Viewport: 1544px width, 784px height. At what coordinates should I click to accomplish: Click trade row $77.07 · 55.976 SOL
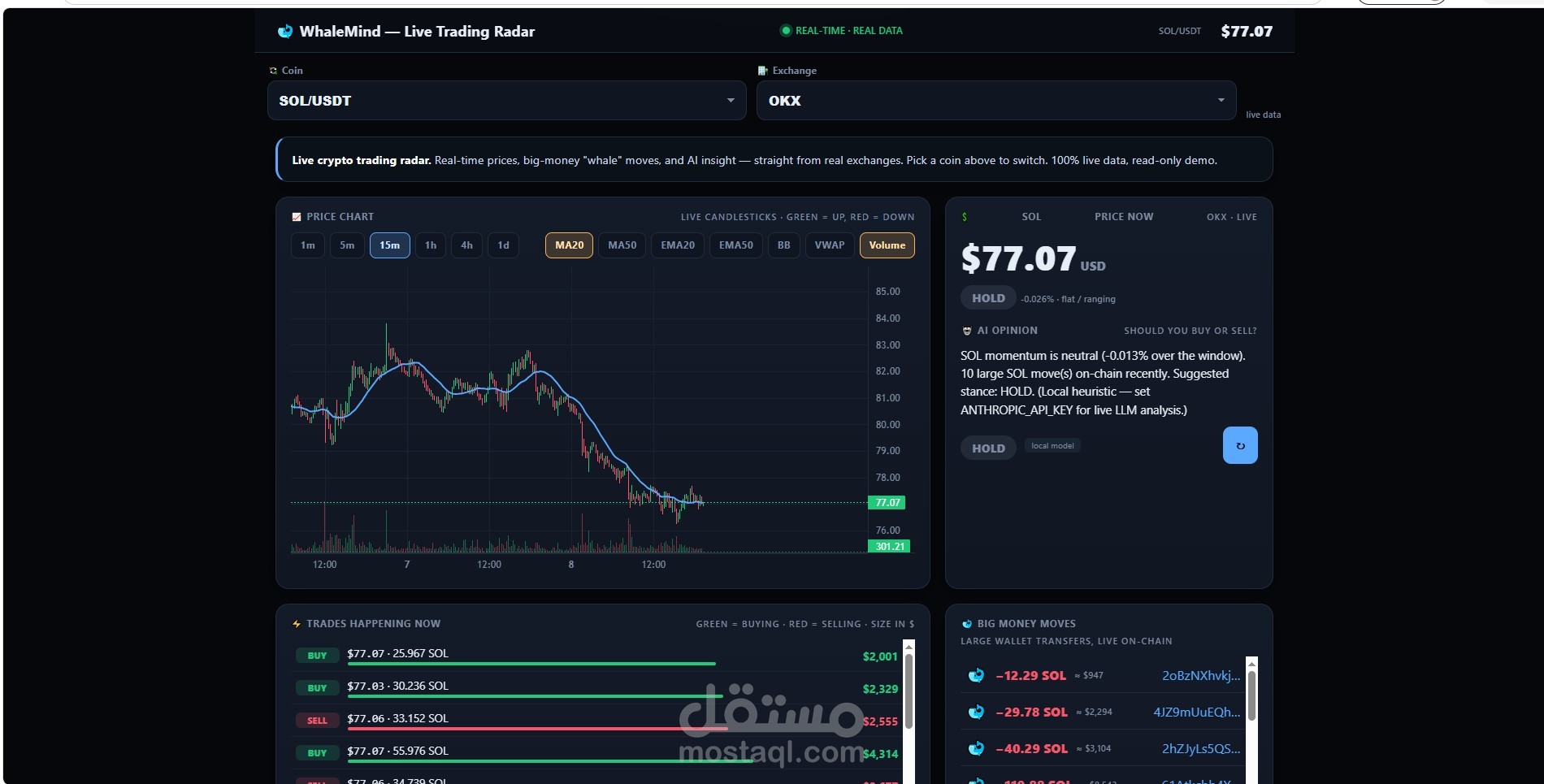click(x=596, y=753)
